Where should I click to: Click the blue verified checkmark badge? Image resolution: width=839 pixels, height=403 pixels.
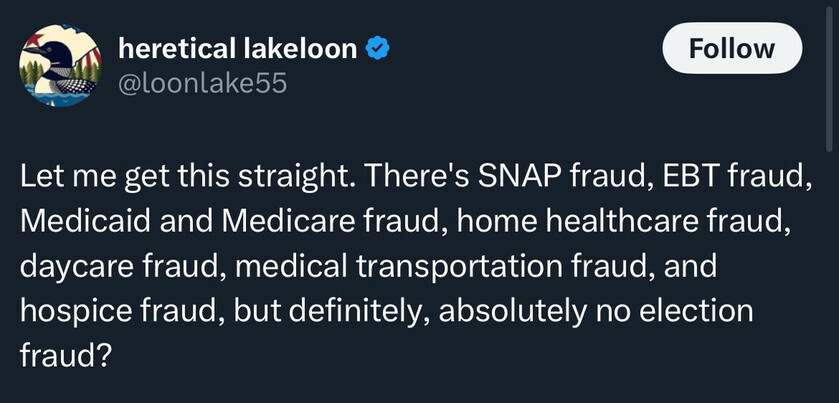click(376, 48)
